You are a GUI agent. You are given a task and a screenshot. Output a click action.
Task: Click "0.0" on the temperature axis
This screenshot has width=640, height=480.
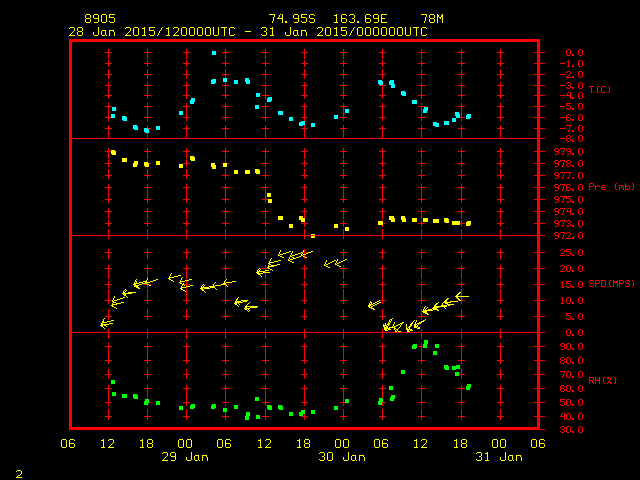point(574,53)
